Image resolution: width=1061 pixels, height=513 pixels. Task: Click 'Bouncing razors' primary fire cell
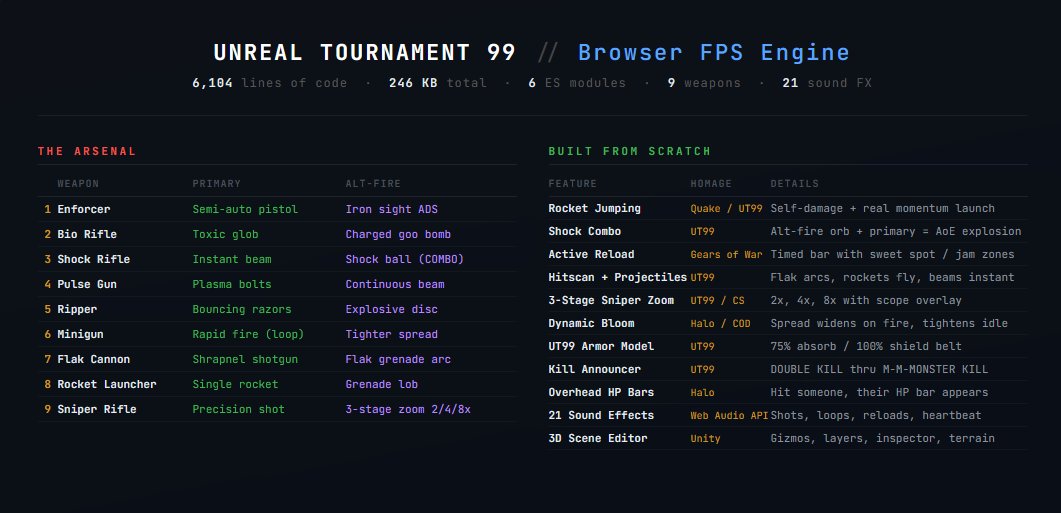point(242,309)
